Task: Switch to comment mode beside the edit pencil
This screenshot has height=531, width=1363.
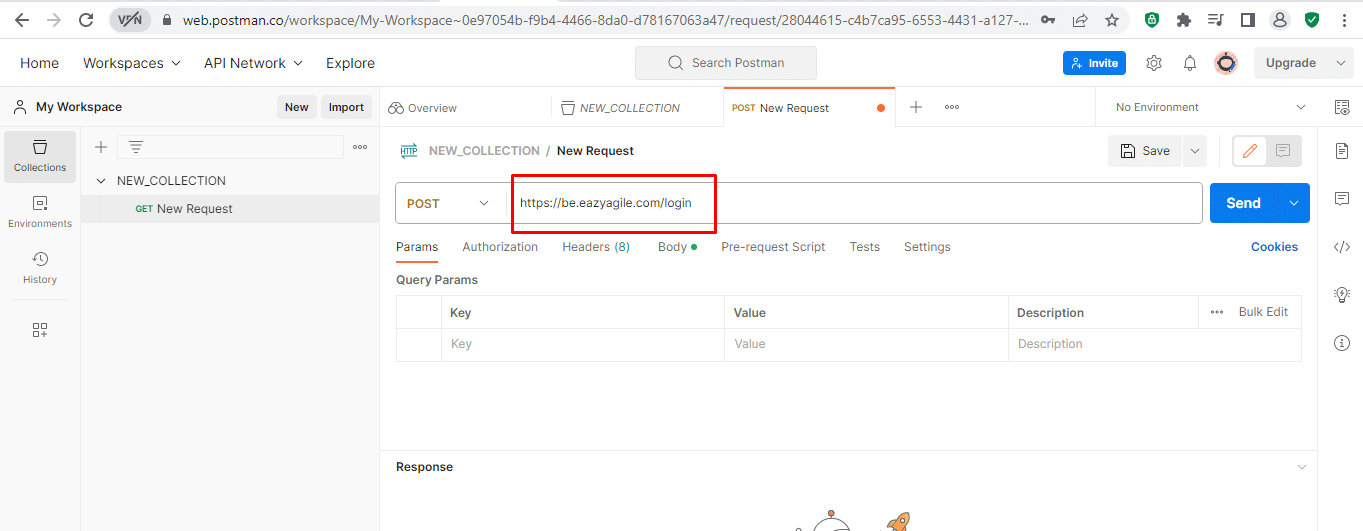Action: [1283, 151]
